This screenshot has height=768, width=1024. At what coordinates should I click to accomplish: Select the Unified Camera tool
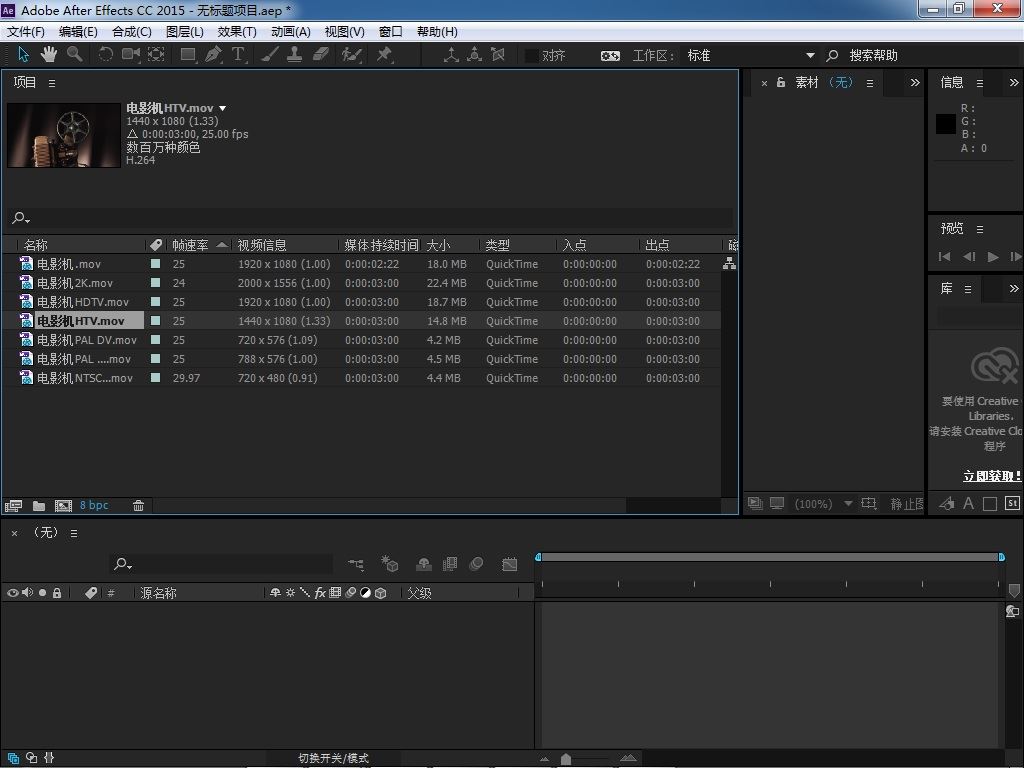pyautogui.click(x=131, y=55)
